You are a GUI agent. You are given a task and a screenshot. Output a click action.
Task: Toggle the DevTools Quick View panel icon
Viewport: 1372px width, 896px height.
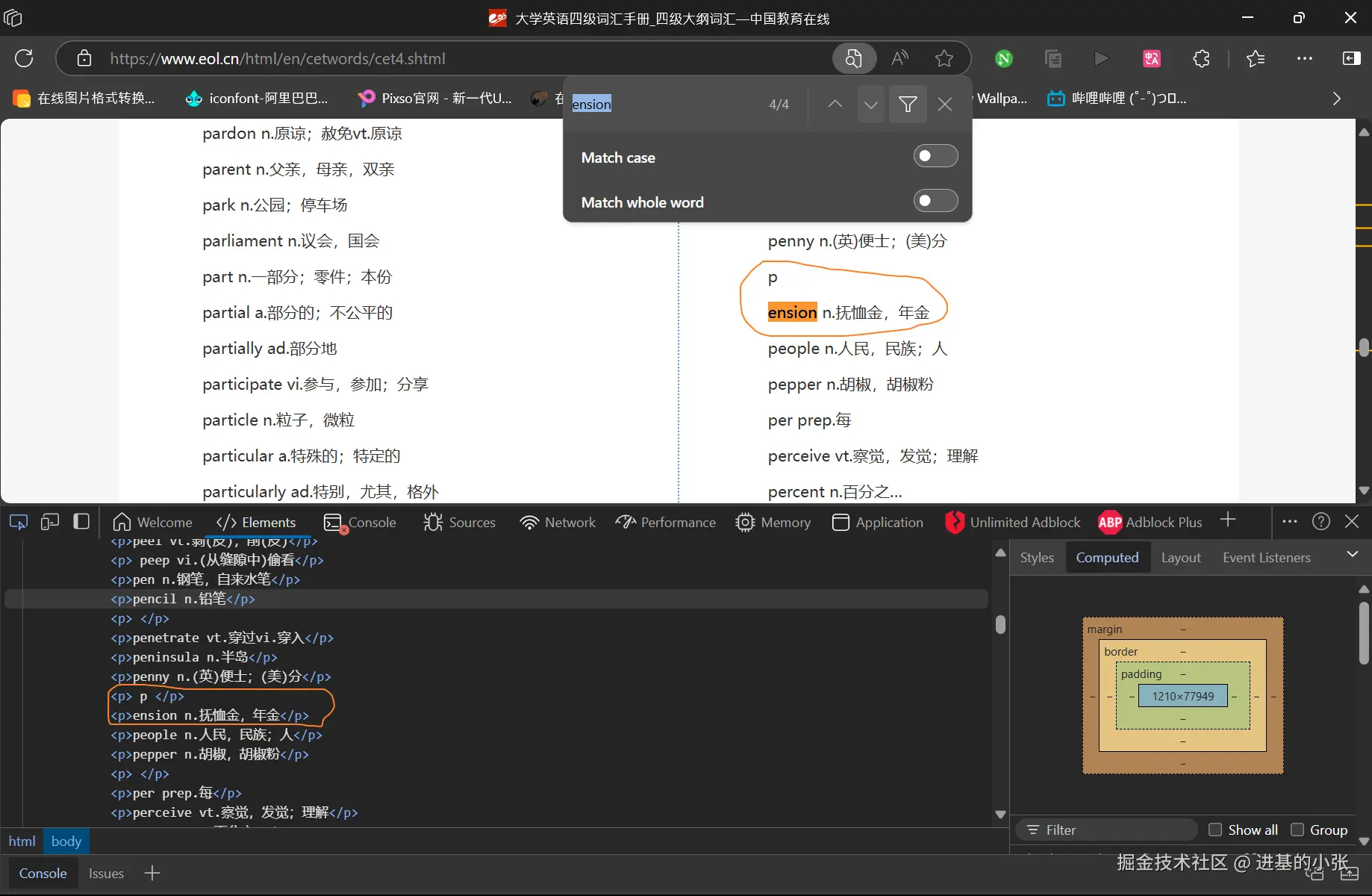coord(81,522)
